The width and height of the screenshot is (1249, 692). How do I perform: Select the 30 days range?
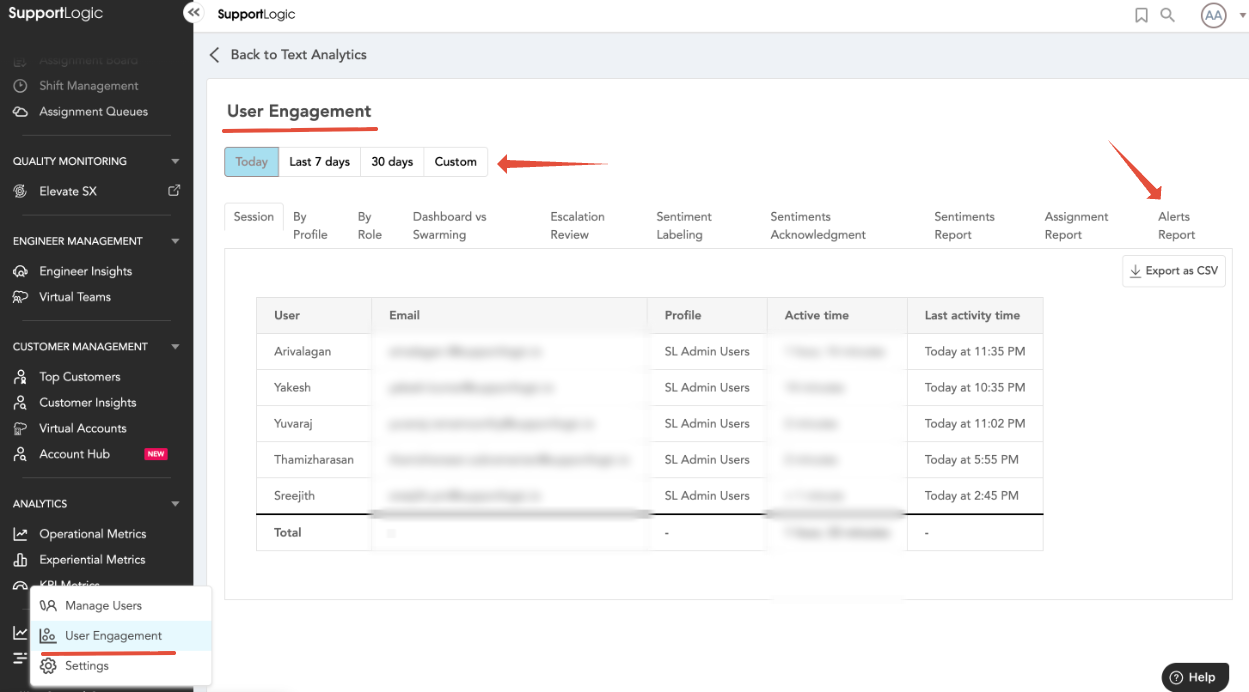392,162
